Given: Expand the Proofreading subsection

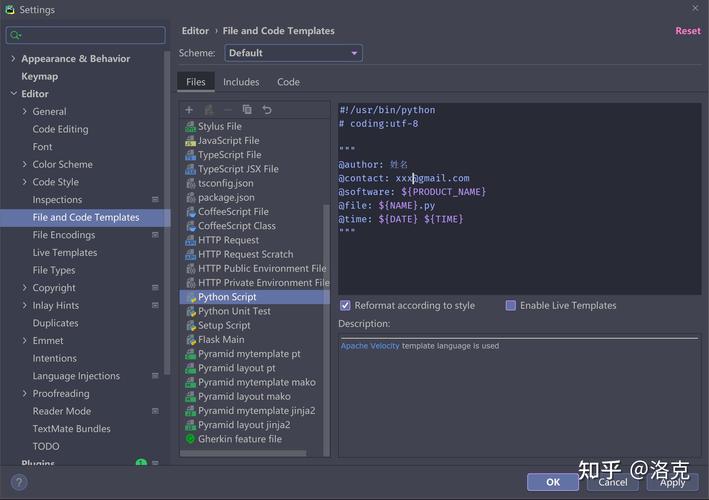Looking at the screenshot, I should (x=24, y=393).
